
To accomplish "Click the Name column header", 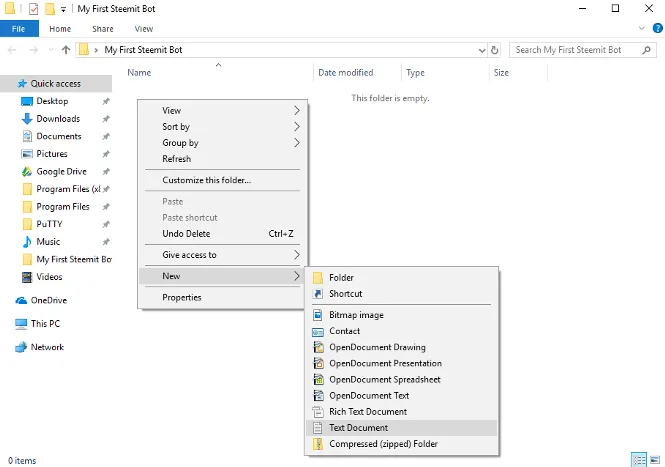I will tap(140, 73).
